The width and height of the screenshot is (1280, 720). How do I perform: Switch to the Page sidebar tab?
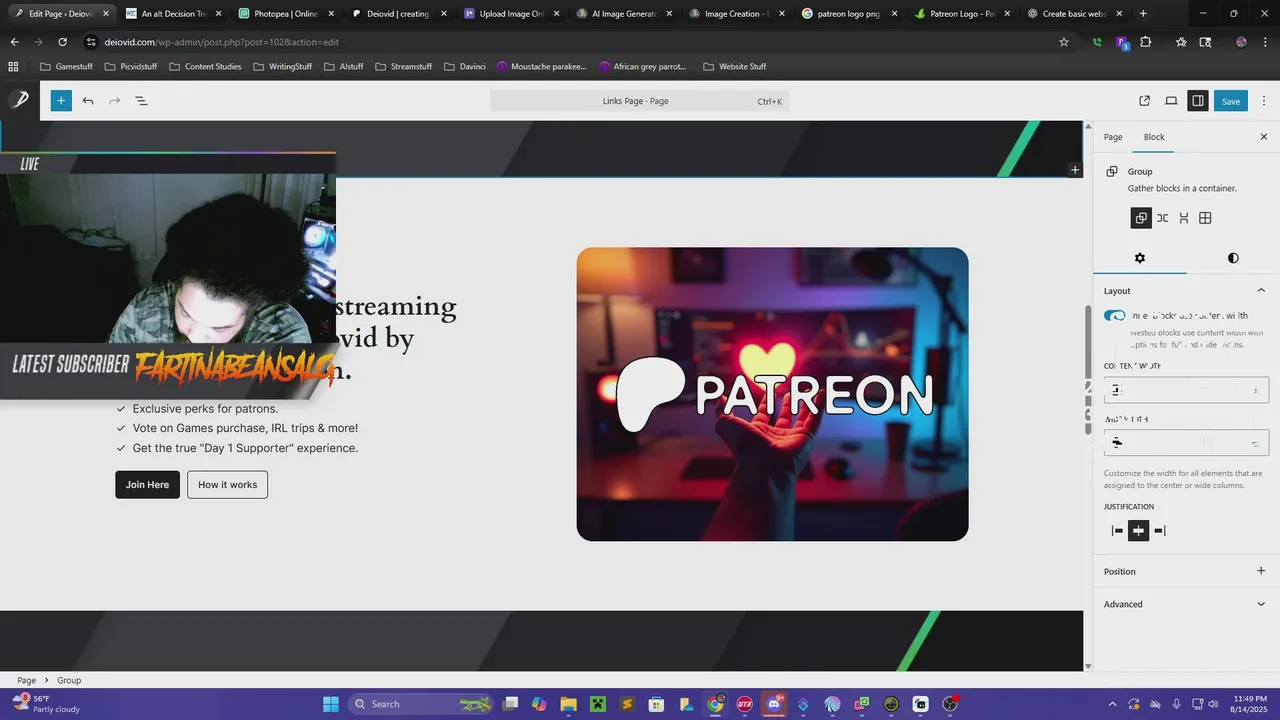(x=1113, y=137)
